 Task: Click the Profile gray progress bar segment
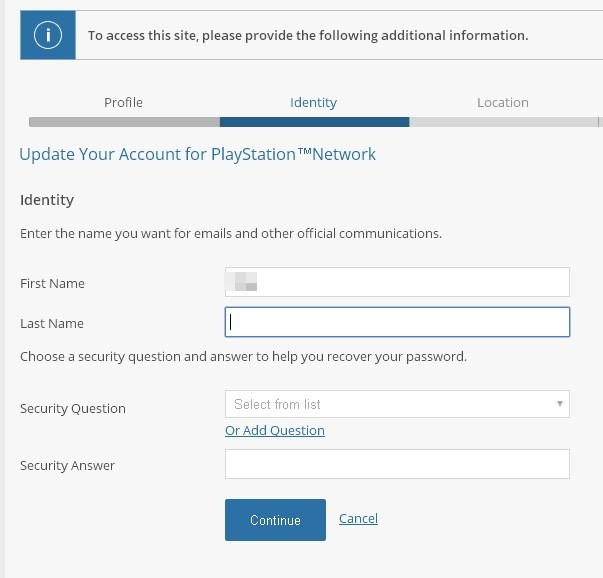[x=124, y=122]
